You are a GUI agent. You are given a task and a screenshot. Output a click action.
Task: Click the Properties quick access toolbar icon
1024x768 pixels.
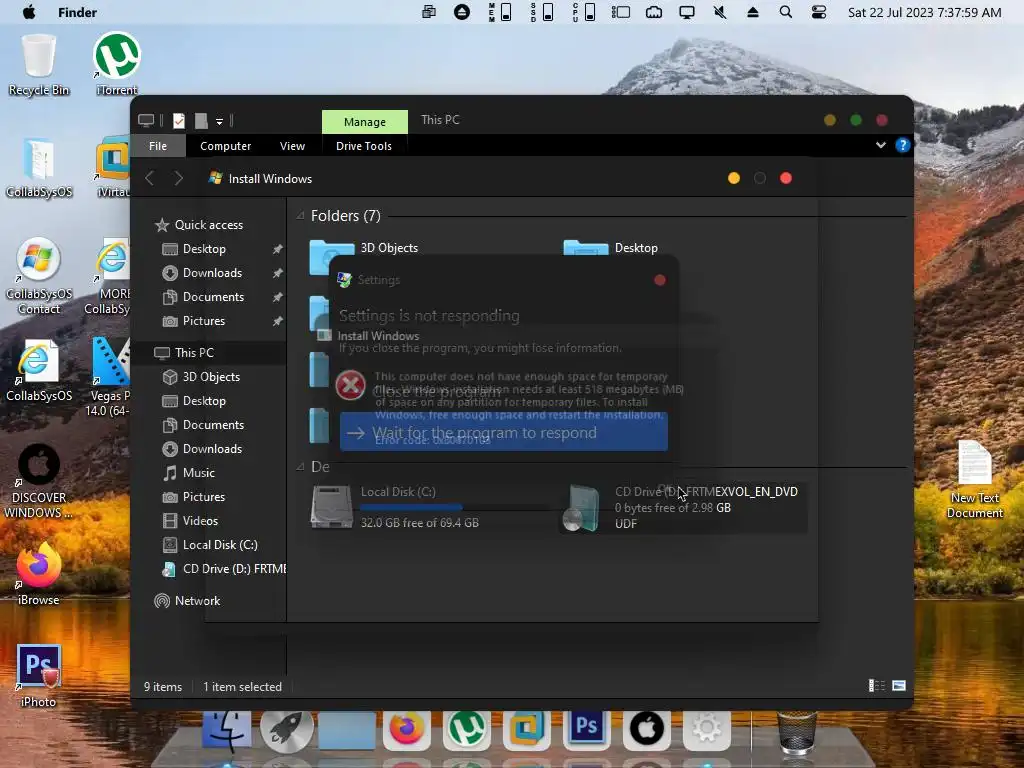(179, 121)
